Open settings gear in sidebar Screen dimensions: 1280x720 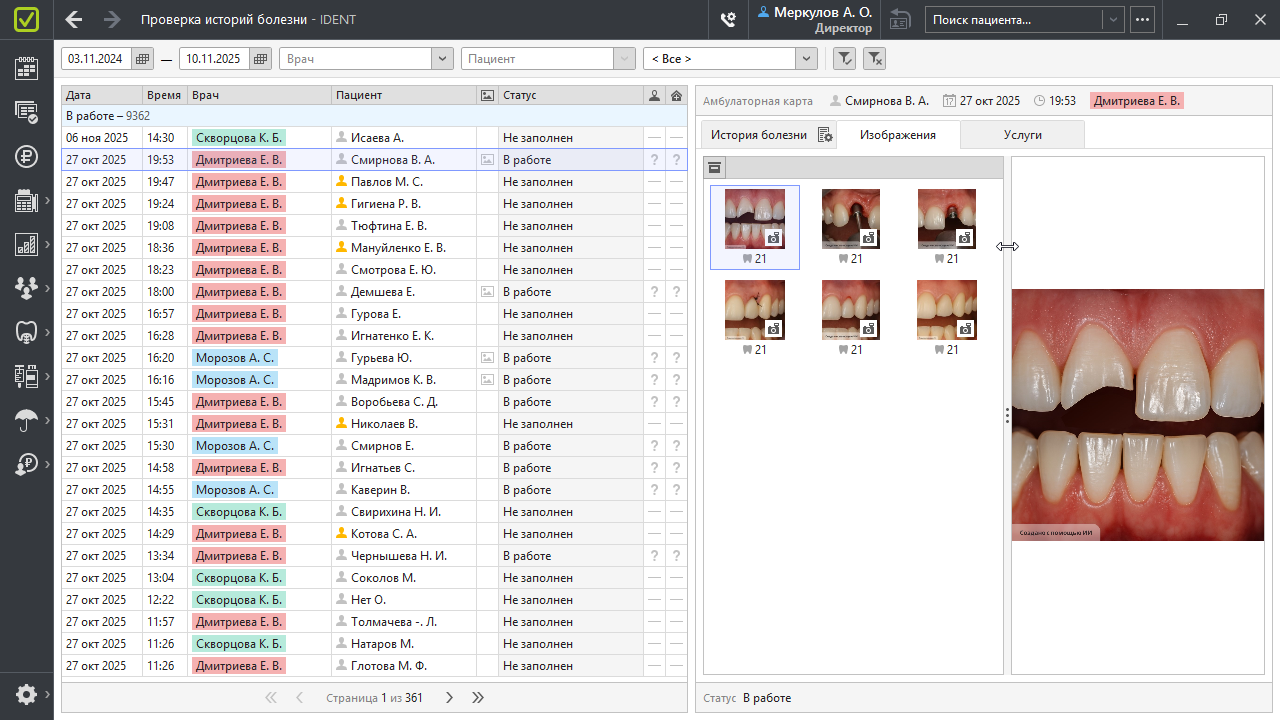click(26, 694)
